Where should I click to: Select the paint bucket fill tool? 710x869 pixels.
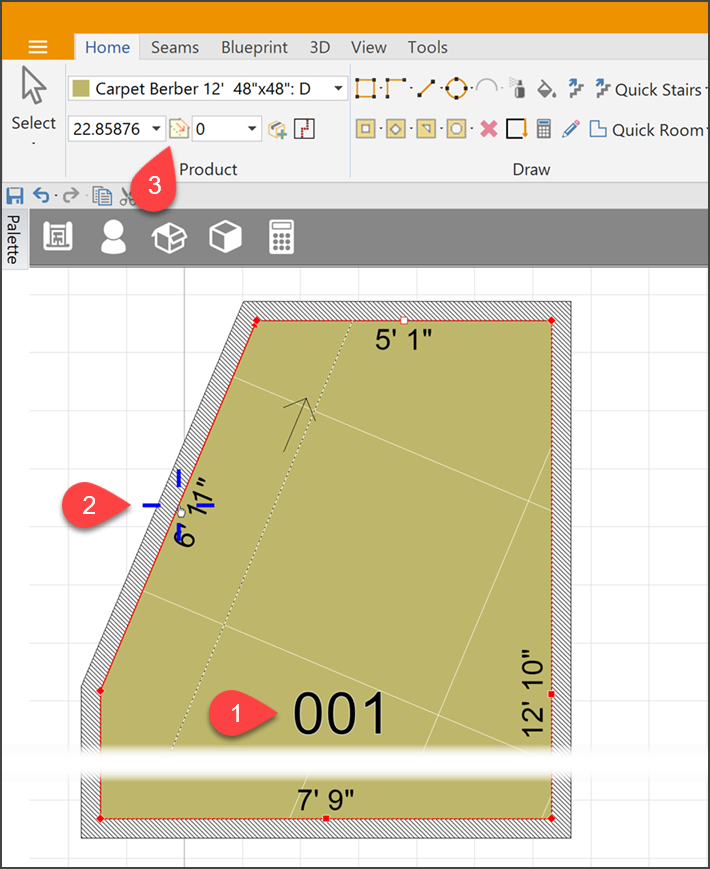(x=546, y=89)
